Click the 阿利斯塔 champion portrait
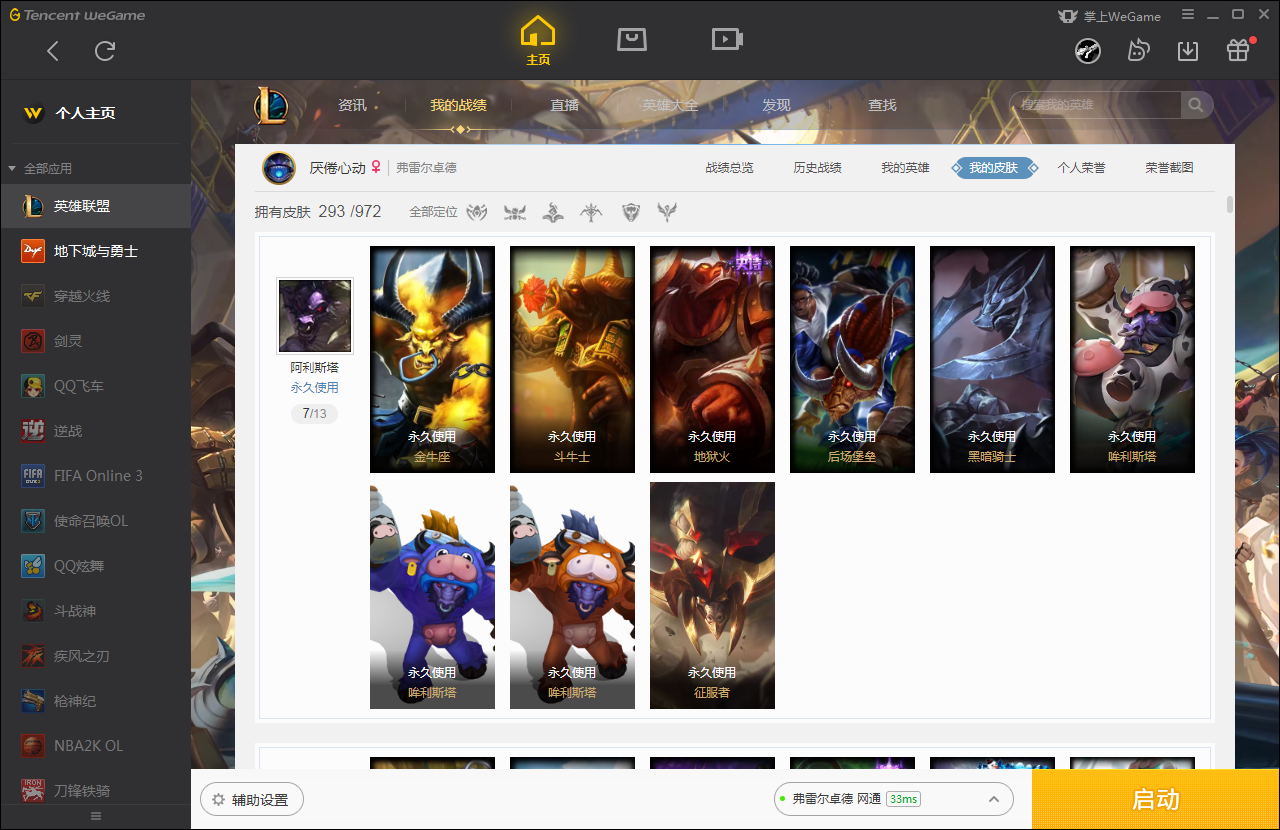The width and height of the screenshot is (1280, 830). click(x=315, y=315)
